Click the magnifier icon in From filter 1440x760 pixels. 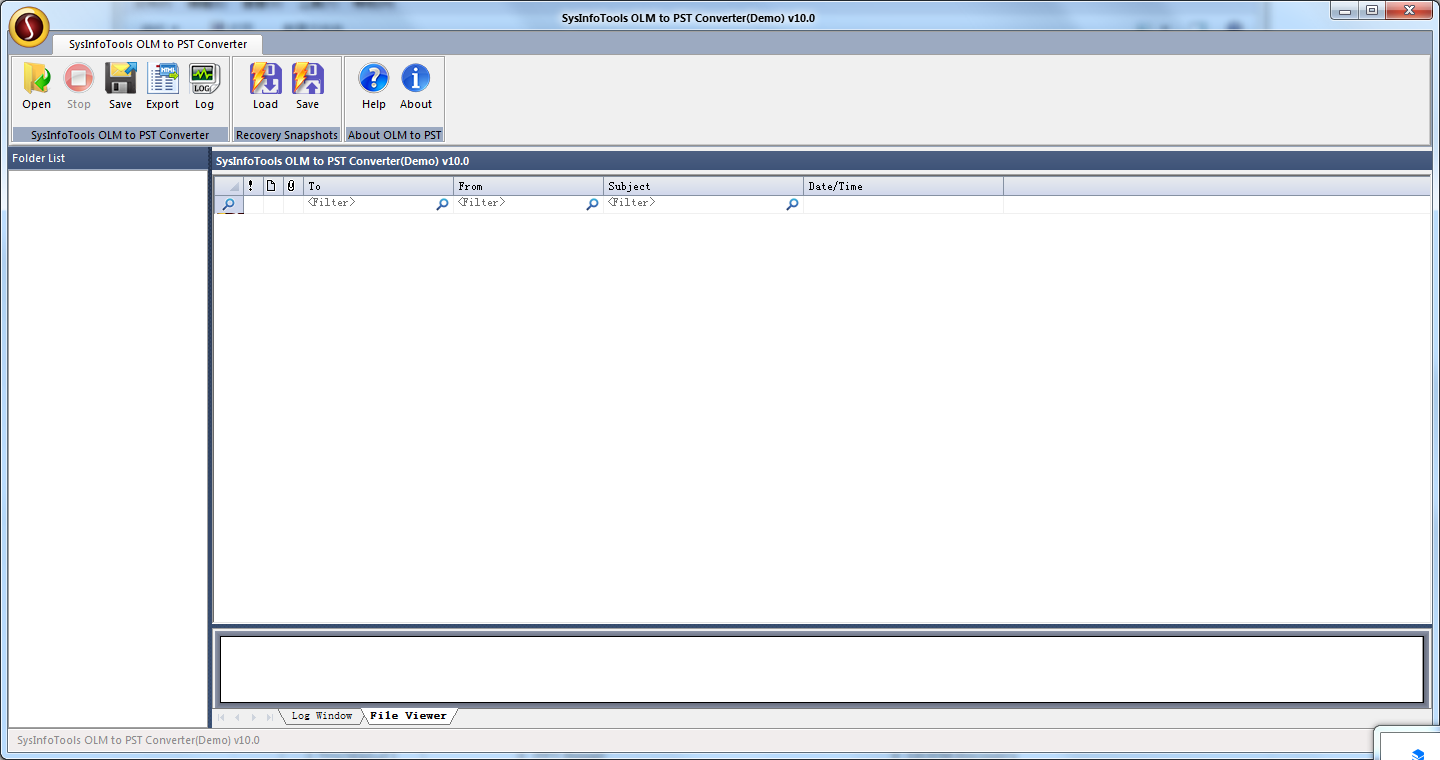pyautogui.click(x=593, y=204)
